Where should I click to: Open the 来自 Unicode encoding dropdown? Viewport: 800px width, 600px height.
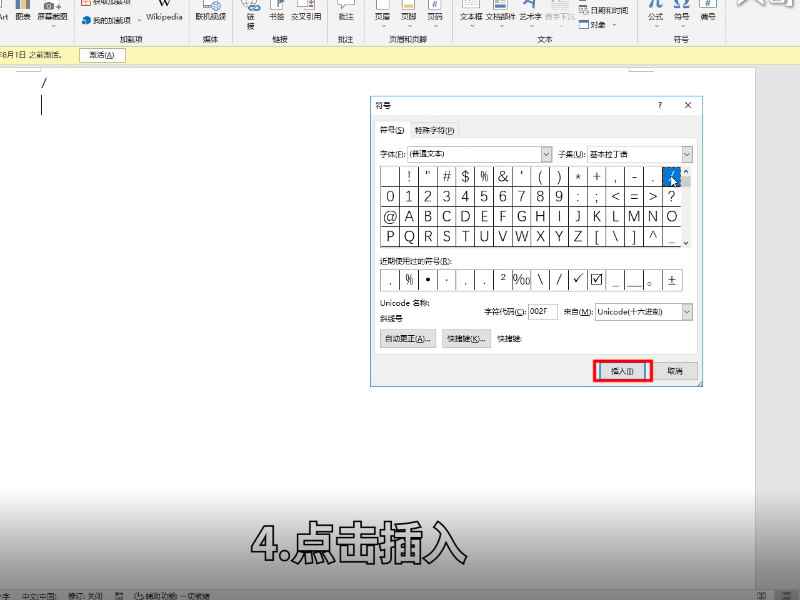coord(686,311)
